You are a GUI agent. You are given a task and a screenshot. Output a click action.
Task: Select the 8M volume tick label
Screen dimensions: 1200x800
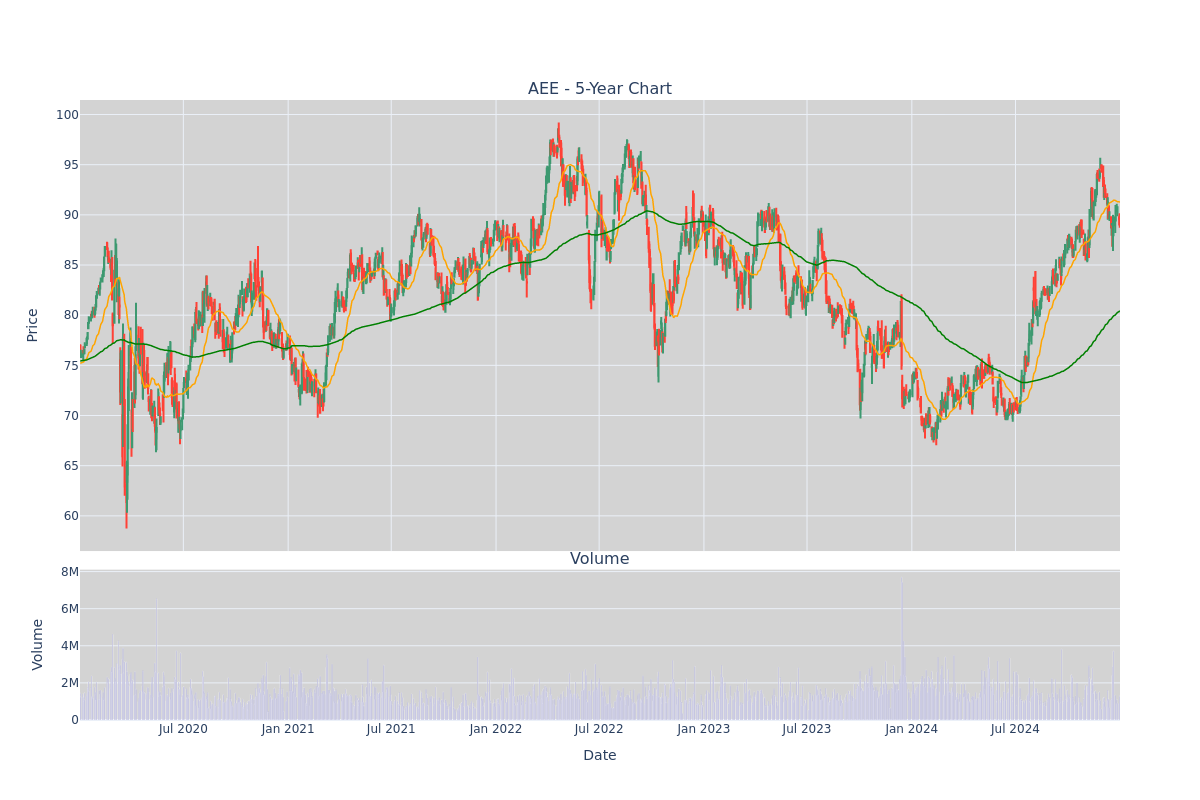pos(70,572)
